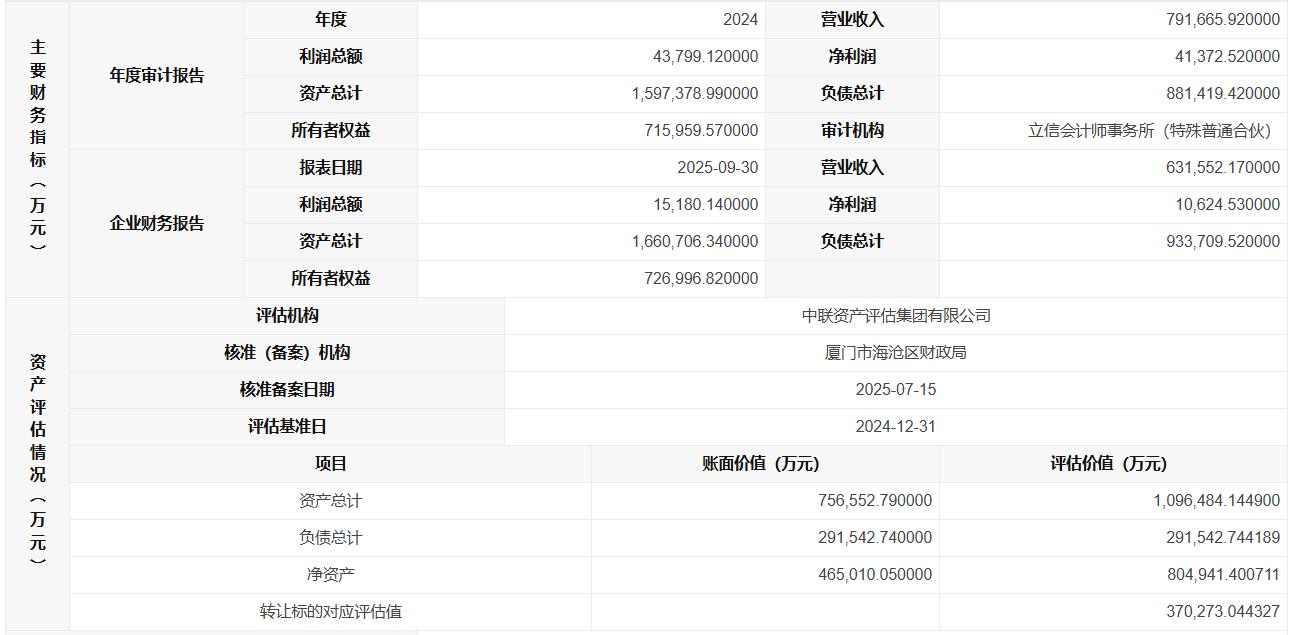Click the 核准备案日期 label cell
This screenshot has width=1296, height=635.
pyautogui.click(x=287, y=390)
